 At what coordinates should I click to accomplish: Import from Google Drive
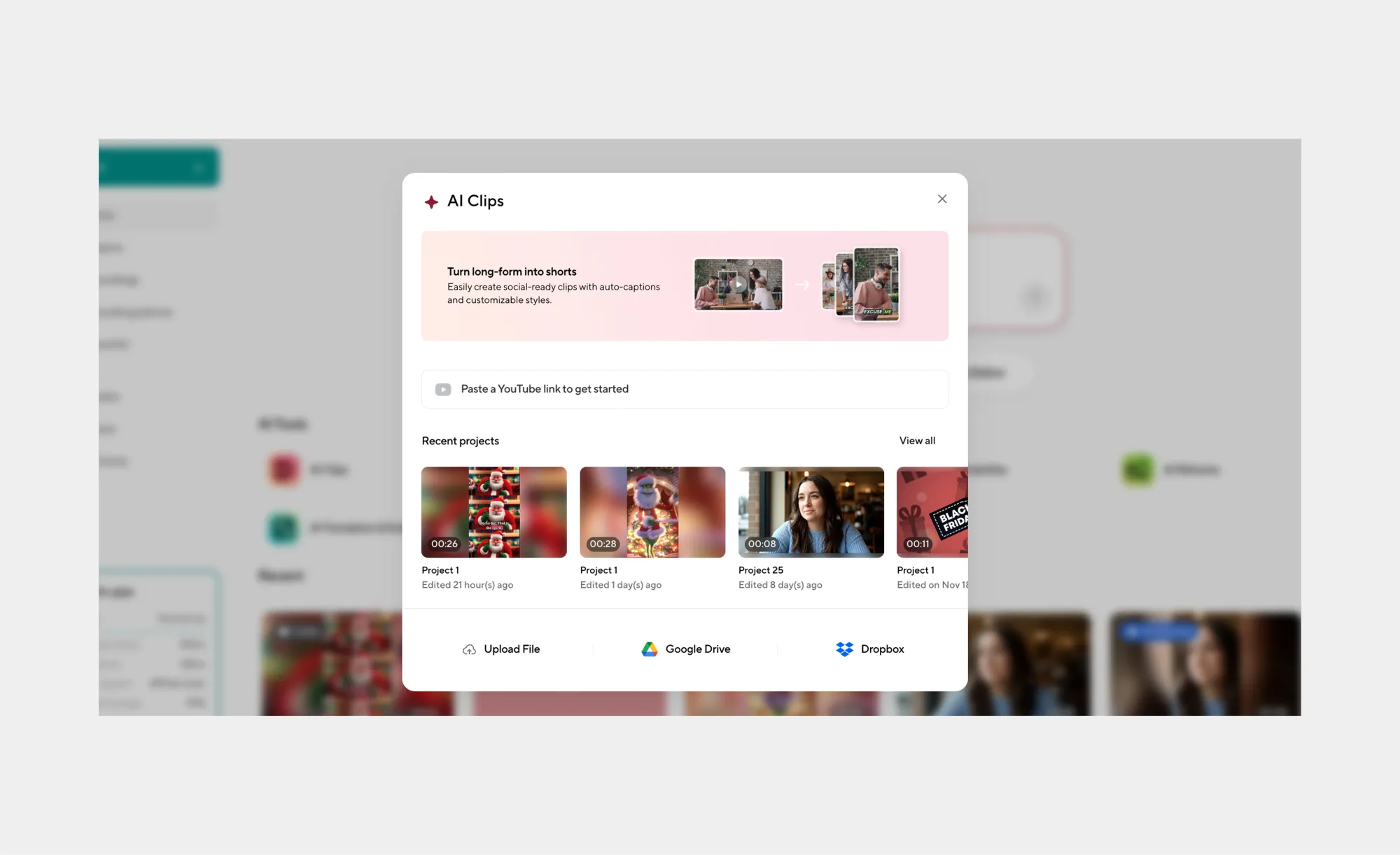(x=698, y=649)
